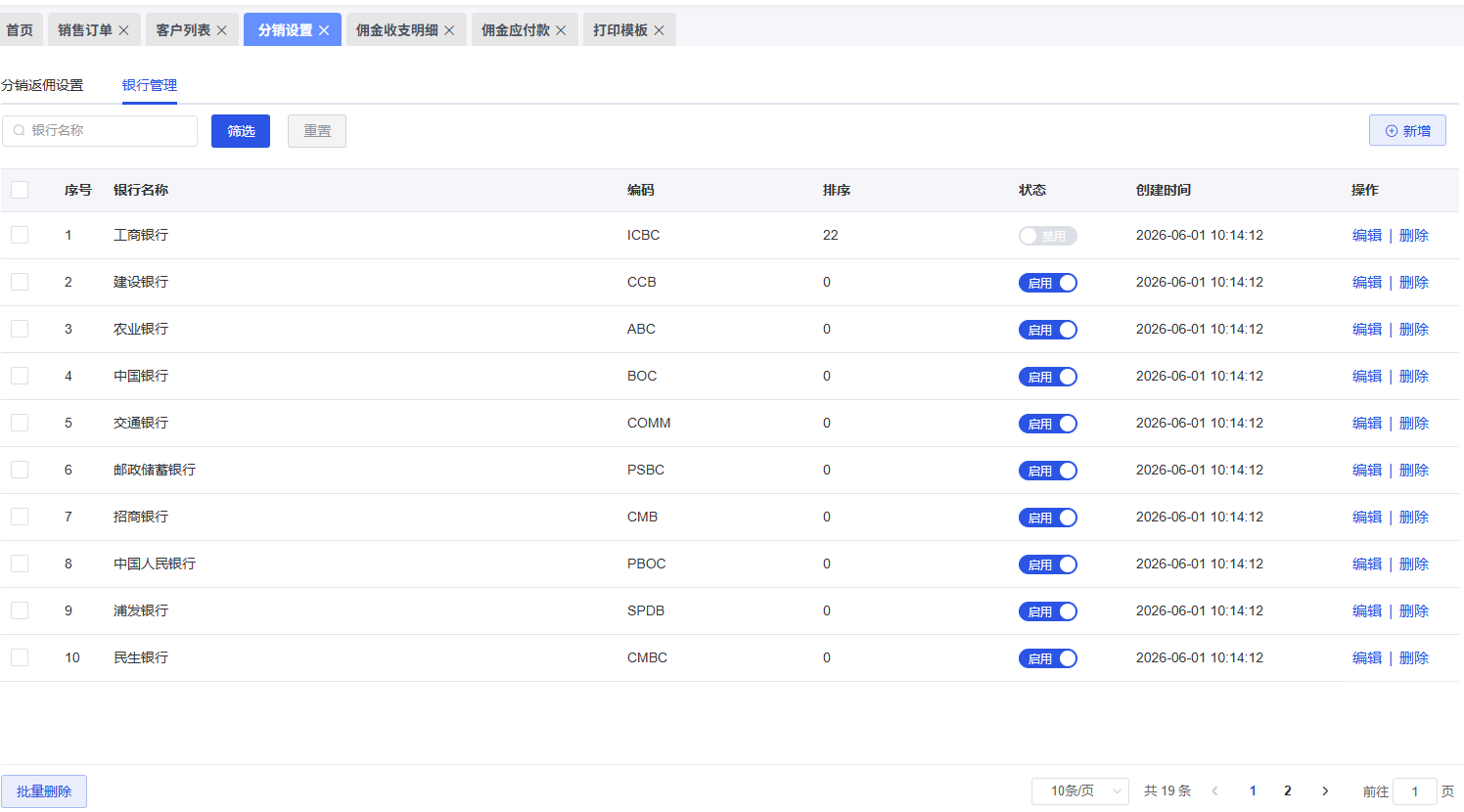Viewport: 1464px width, 812px height.
Task: Close the 客户列表 tab
Action: (222, 30)
